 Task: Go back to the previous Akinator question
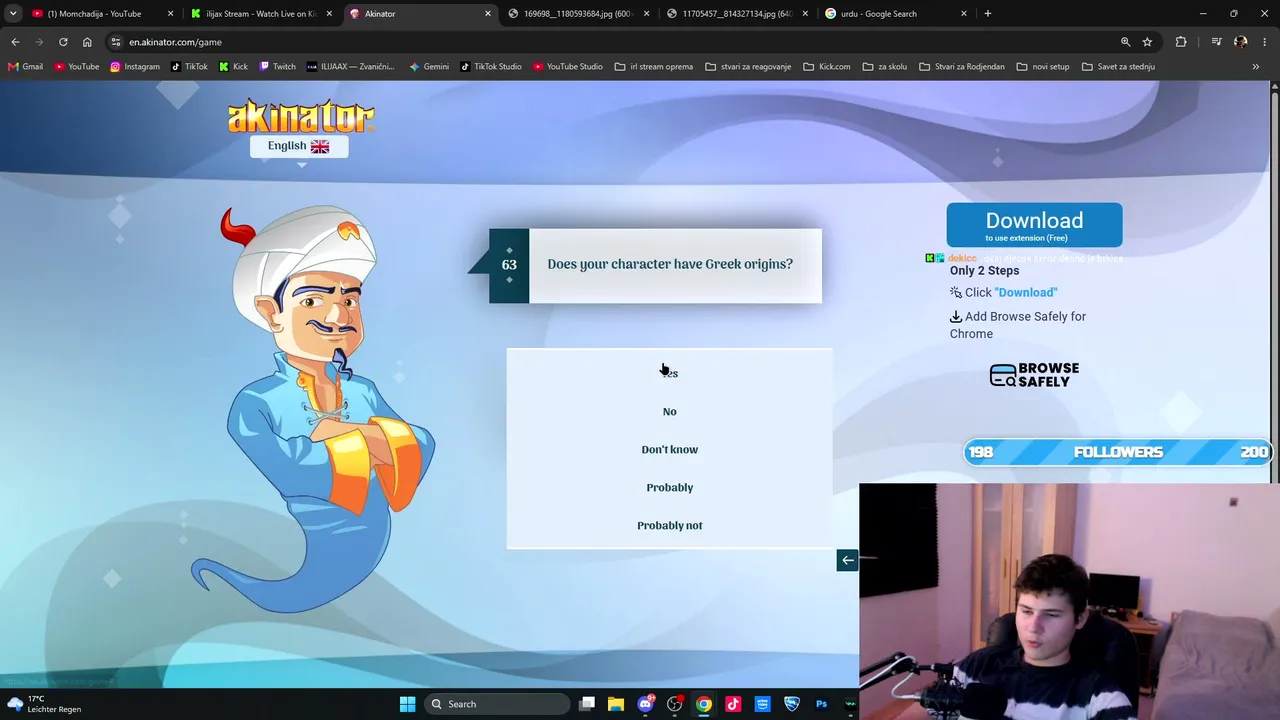(847, 560)
